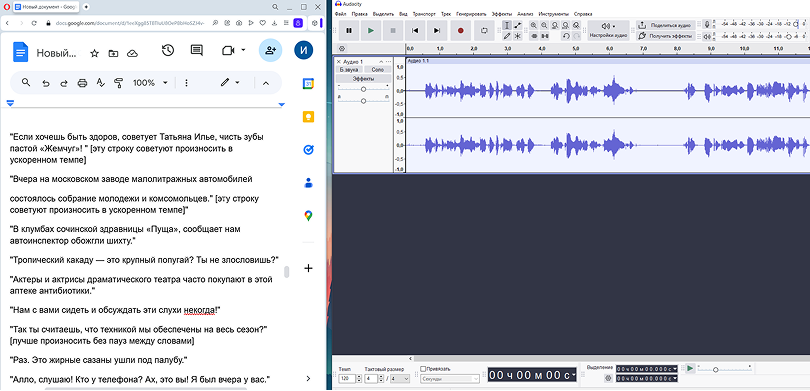Click the Move to folder icon in Docs

[x=113, y=53]
